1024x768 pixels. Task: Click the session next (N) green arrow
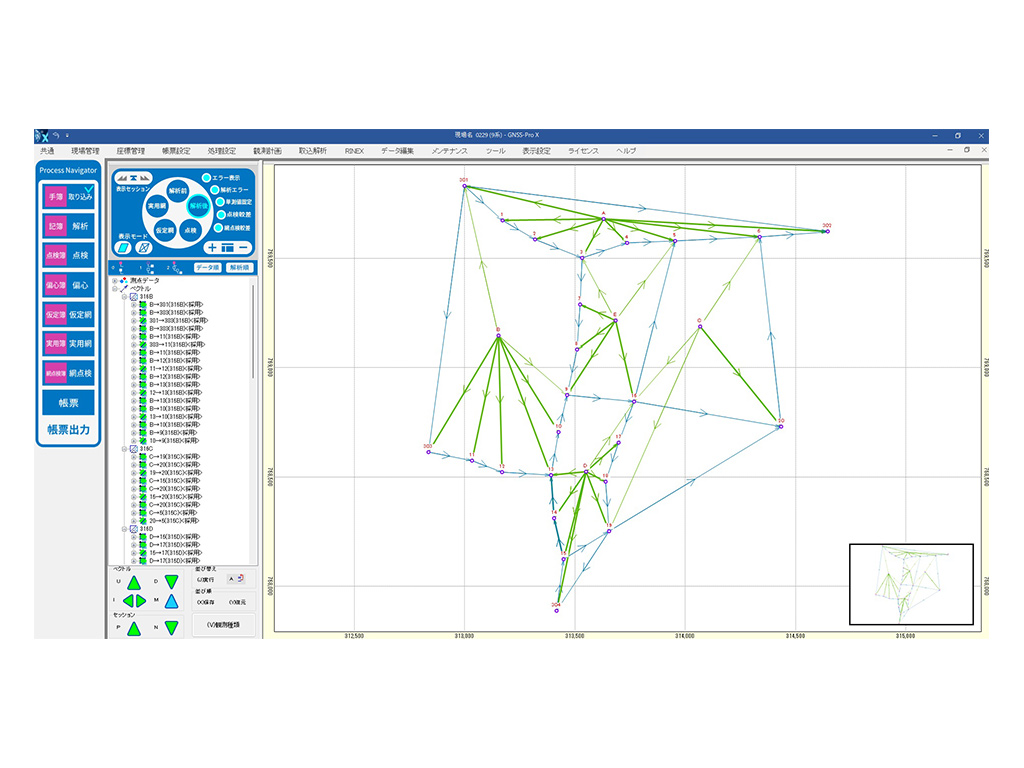pos(171,627)
